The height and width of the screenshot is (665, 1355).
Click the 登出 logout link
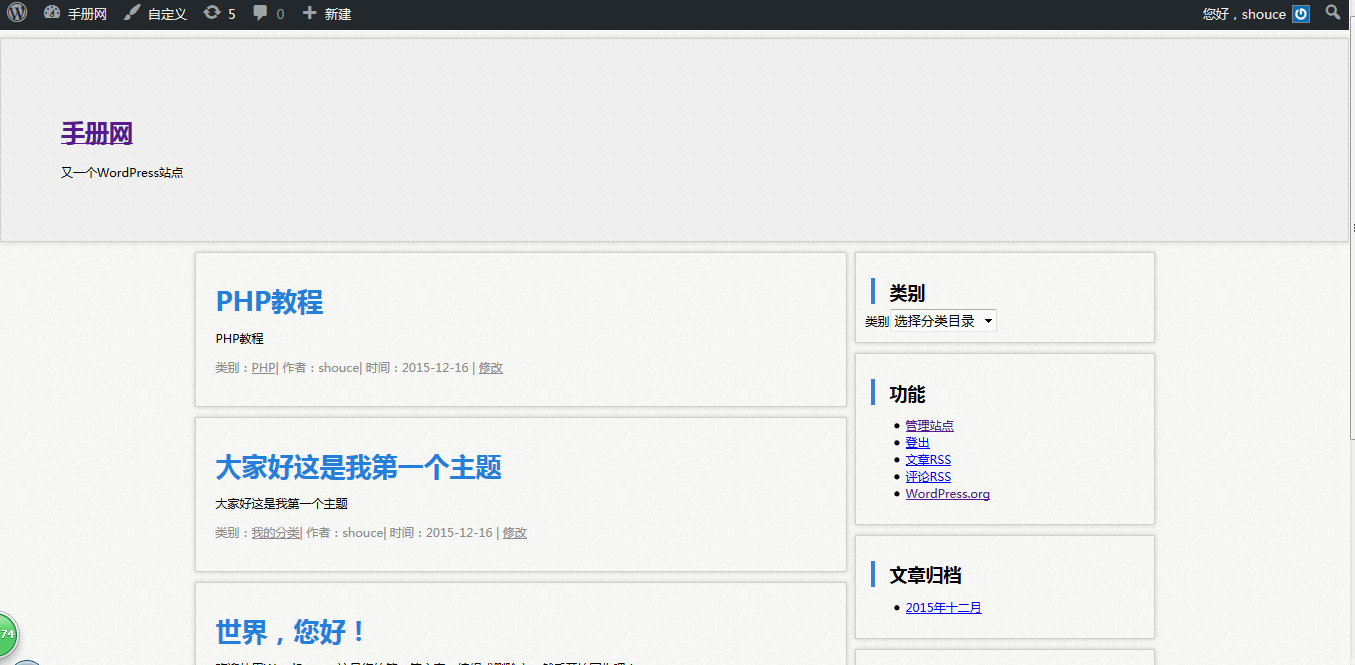[917, 443]
